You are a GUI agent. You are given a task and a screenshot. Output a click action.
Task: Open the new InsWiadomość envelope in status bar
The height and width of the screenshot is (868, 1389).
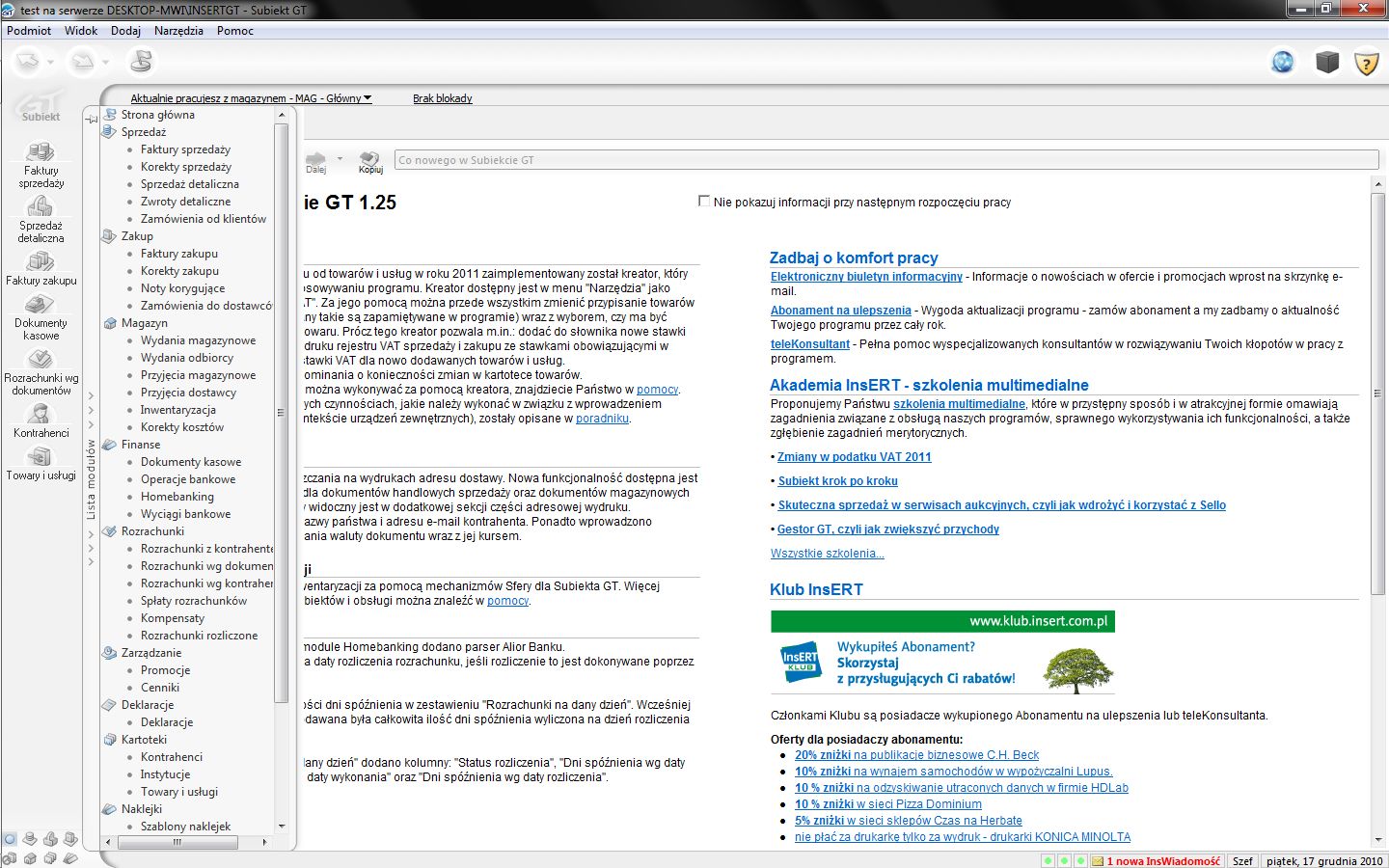pos(1098,861)
